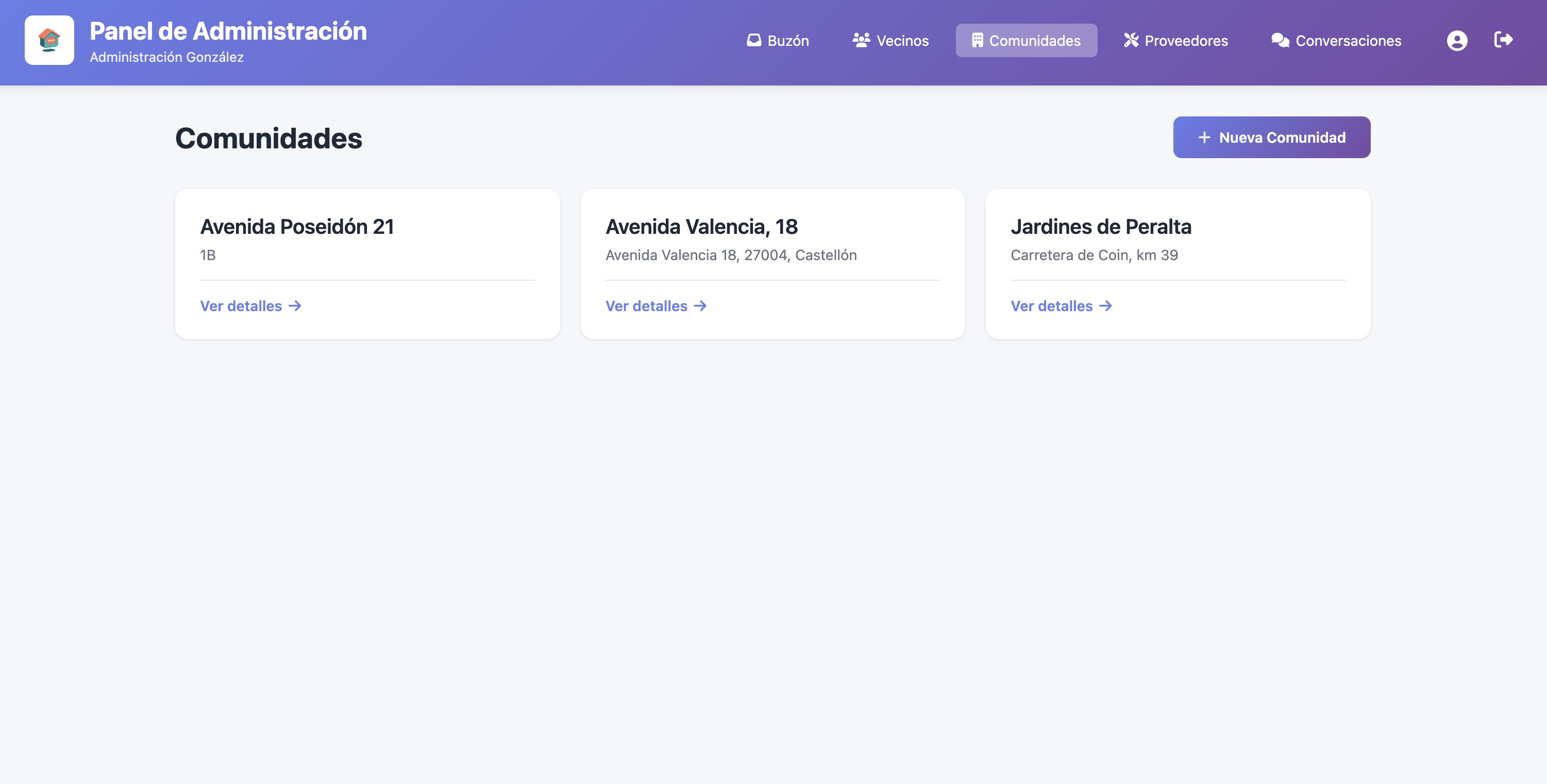Click the house logo icon

[x=49, y=40]
